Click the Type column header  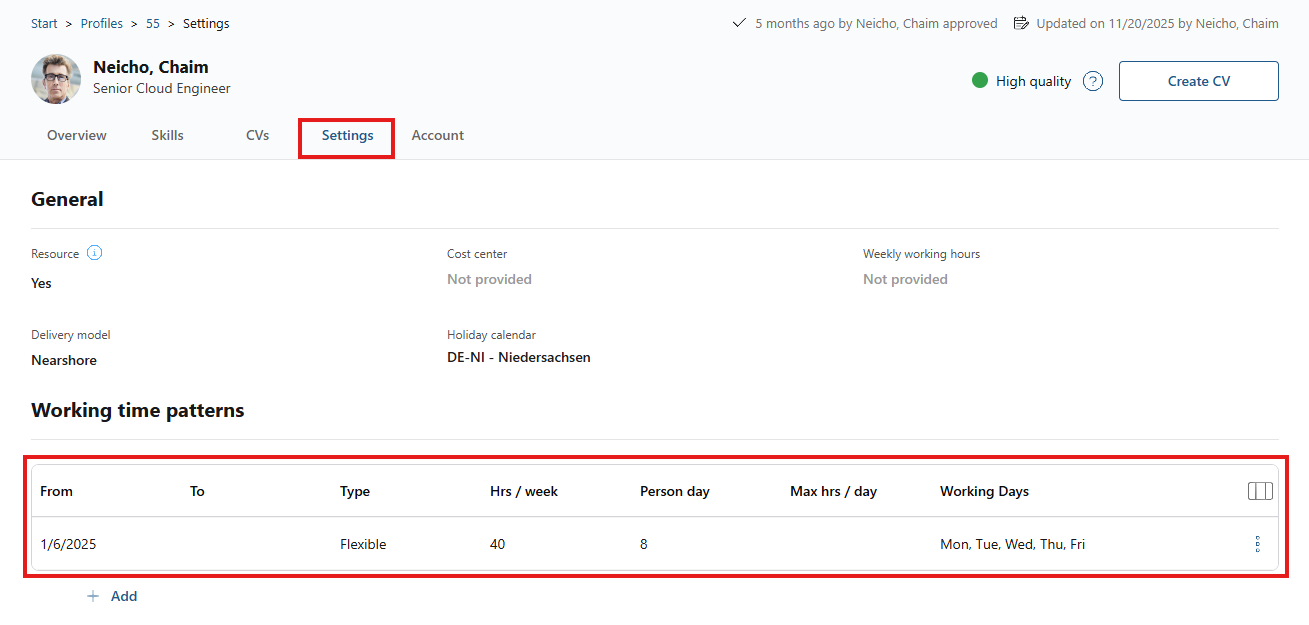coord(355,491)
